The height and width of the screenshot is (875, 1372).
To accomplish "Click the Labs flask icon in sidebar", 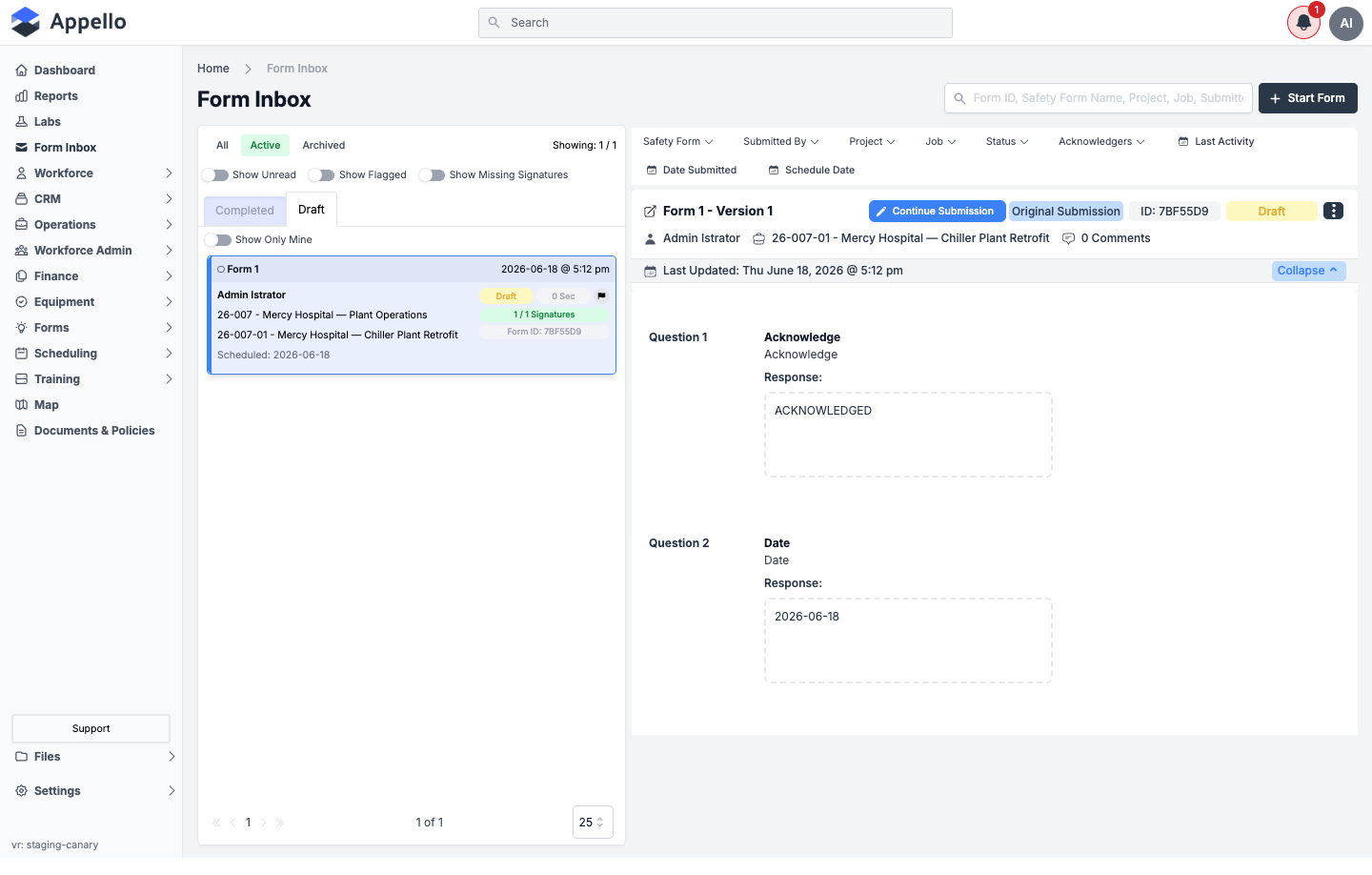I will coord(21,122).
